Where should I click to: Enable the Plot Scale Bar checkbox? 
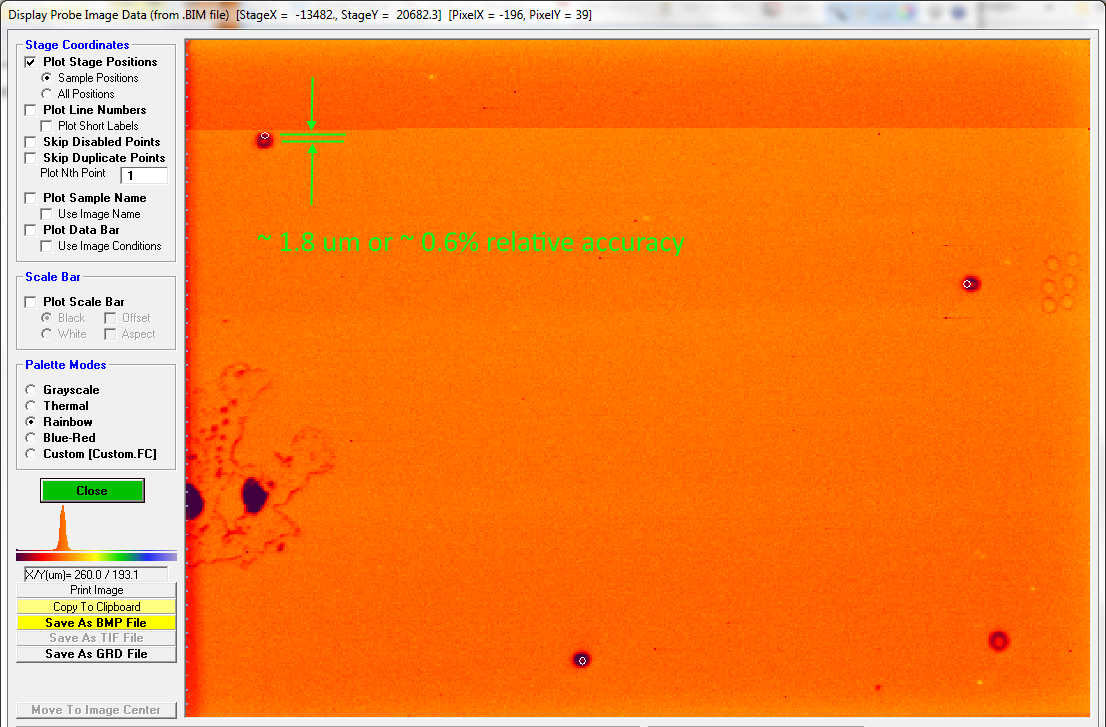30,302
